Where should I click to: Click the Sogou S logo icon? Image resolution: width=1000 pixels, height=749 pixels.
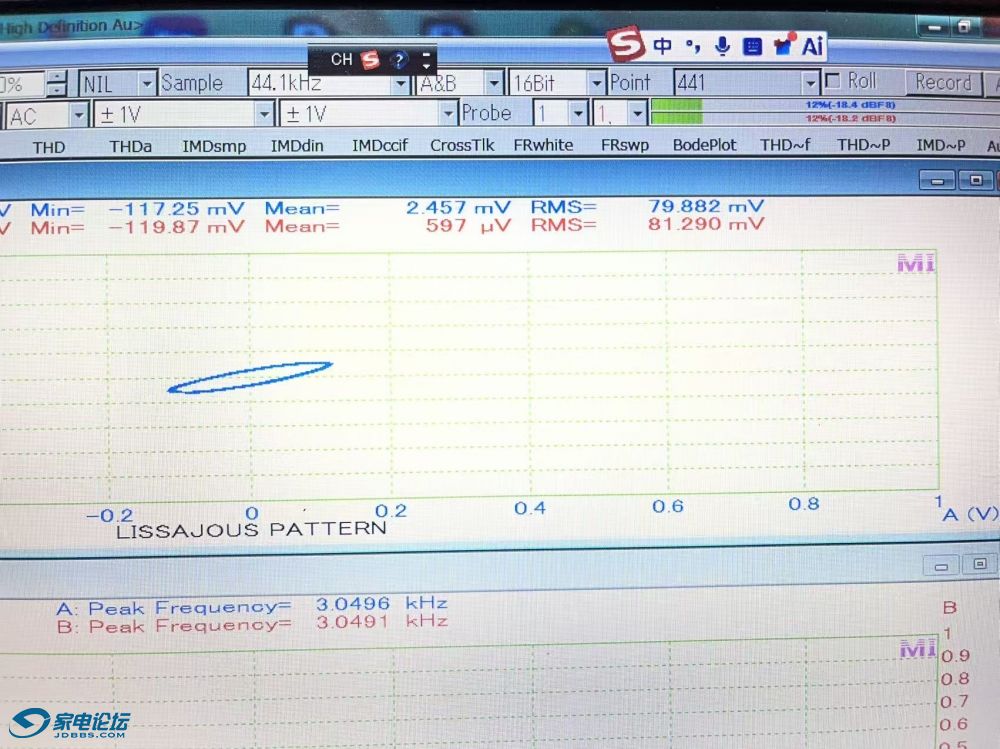625,44
